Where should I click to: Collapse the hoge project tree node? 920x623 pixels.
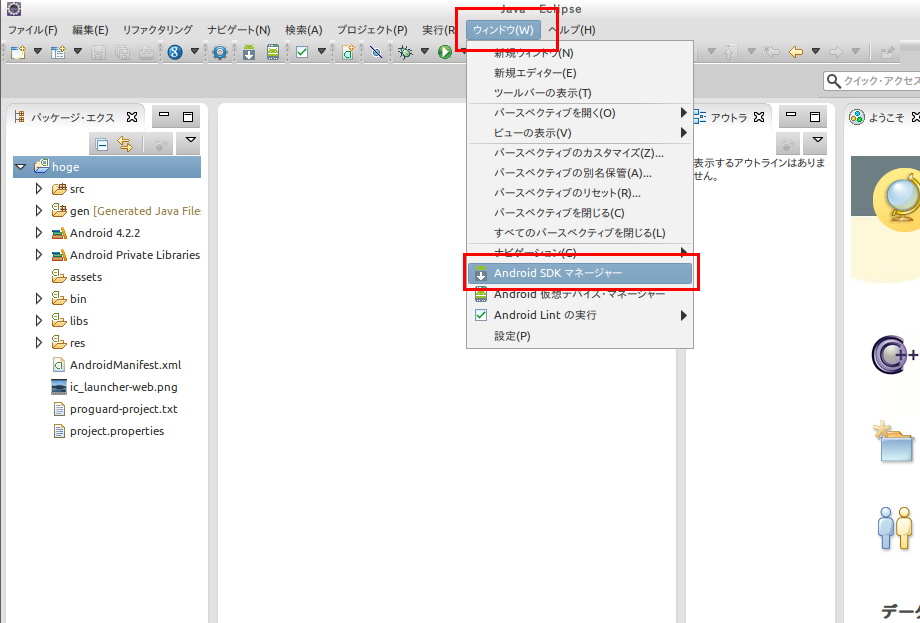(x=21, y=167)
